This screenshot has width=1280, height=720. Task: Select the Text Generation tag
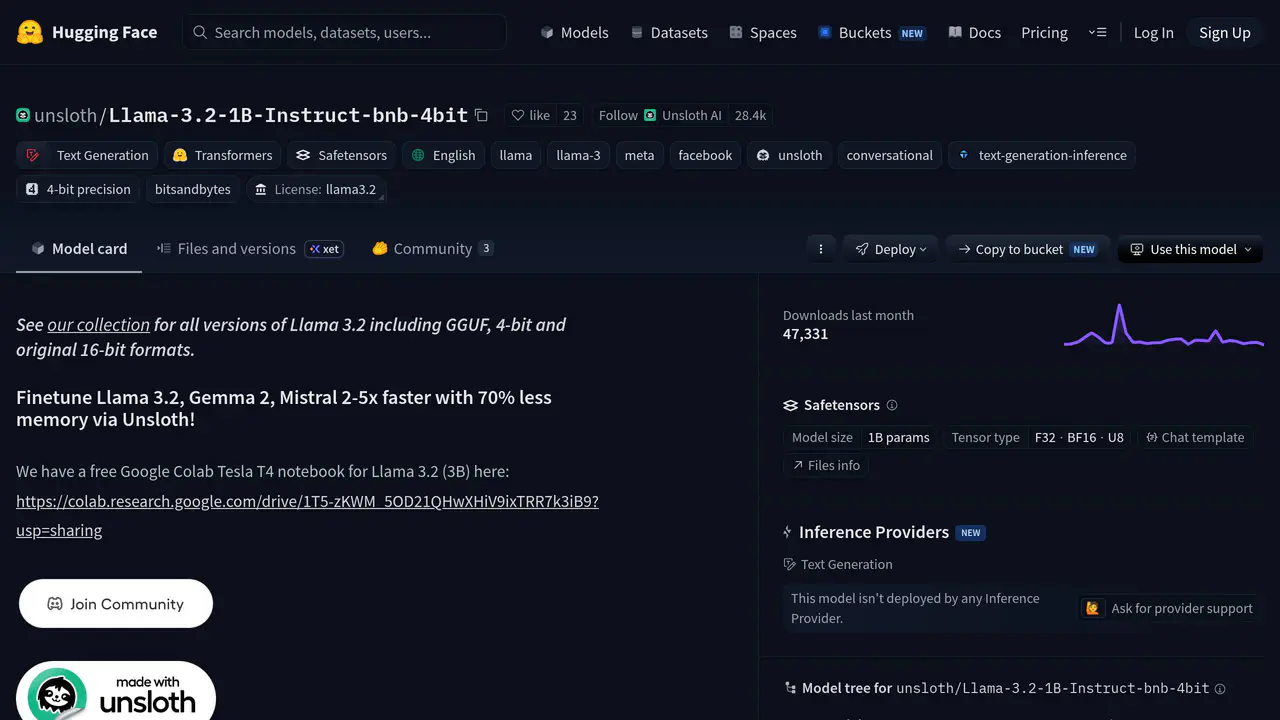[88, 155]
